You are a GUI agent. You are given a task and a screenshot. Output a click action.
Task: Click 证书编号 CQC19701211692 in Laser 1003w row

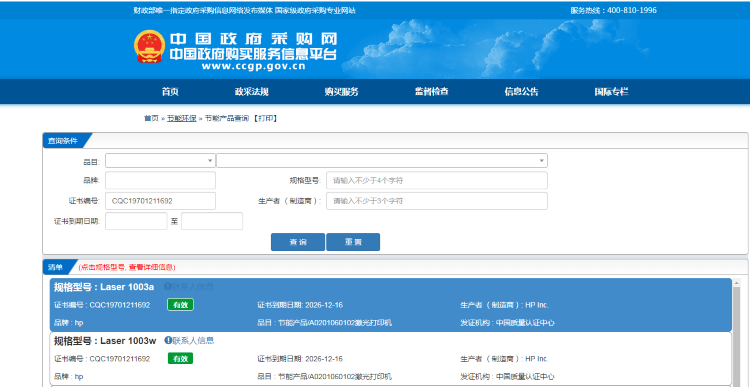tap(102, 359)
